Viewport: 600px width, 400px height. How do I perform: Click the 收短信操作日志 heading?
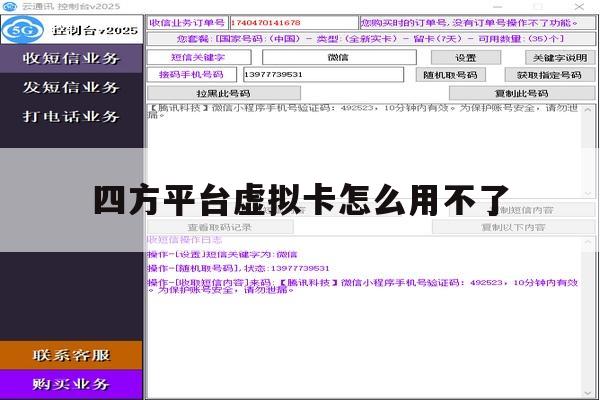(184, 240)
